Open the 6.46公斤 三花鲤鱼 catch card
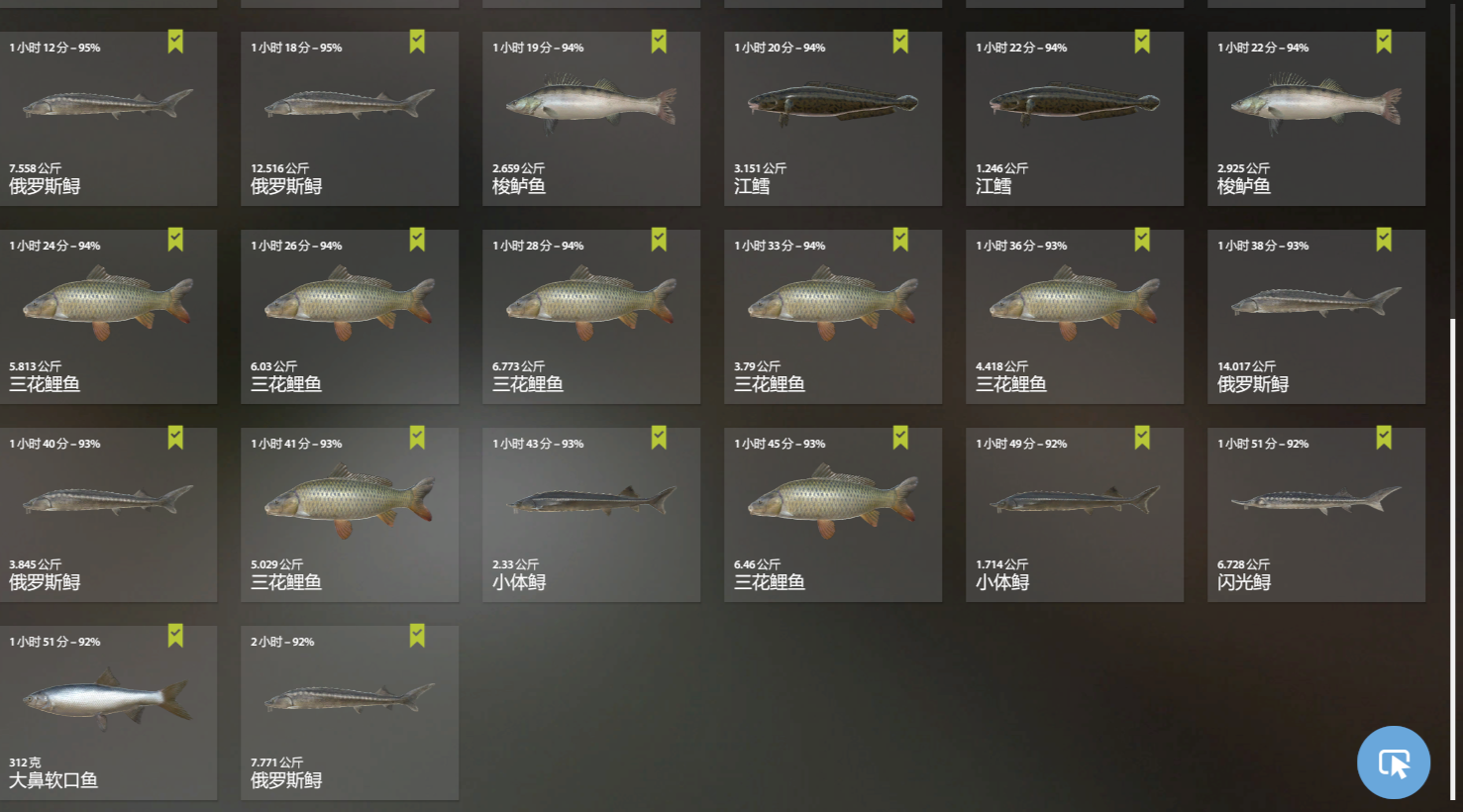1463x812 pixels. coord(833,515)
